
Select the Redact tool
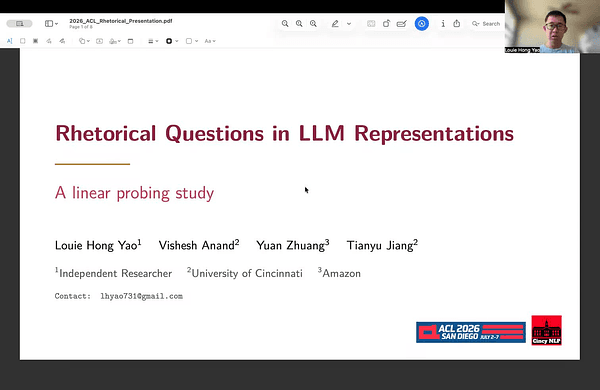[x=36, y=41]
